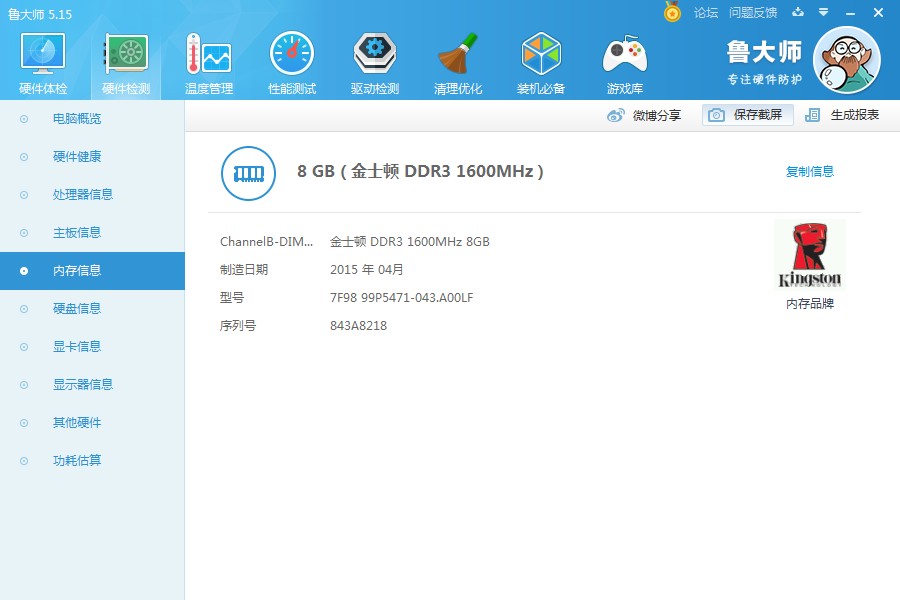This screenshot has height=600, width=900.
Task: Click manufacture date 2015 年 04月
Action: [x=366, y=269]
